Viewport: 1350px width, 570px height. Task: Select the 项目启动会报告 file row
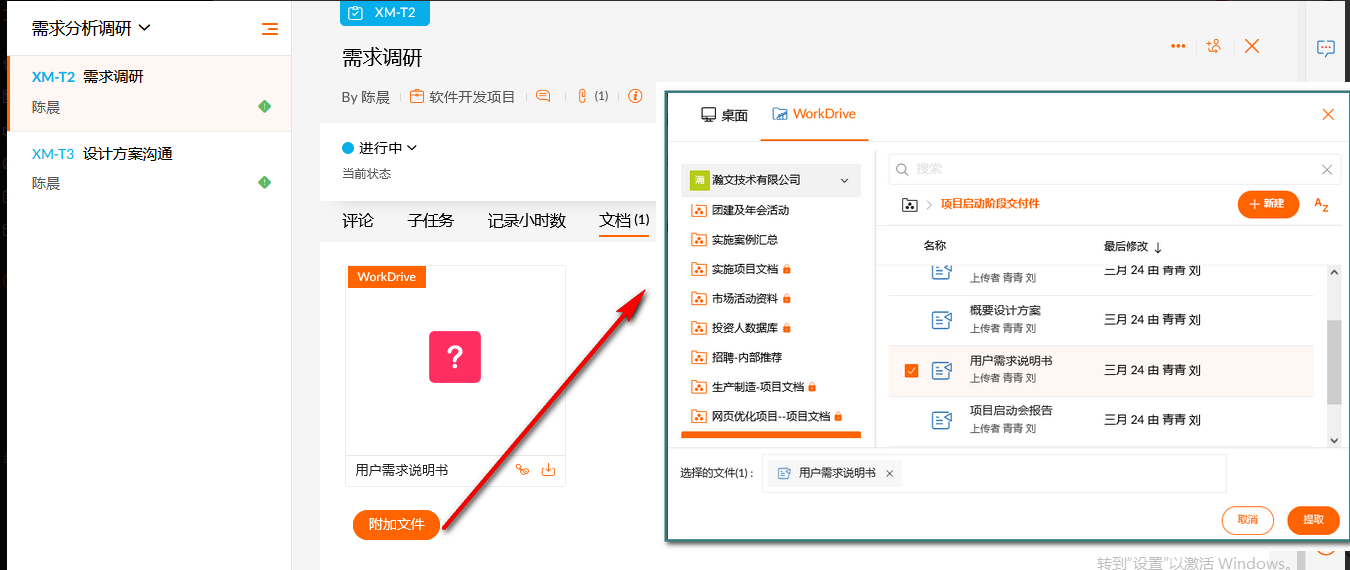click(x=1101, y=420)
